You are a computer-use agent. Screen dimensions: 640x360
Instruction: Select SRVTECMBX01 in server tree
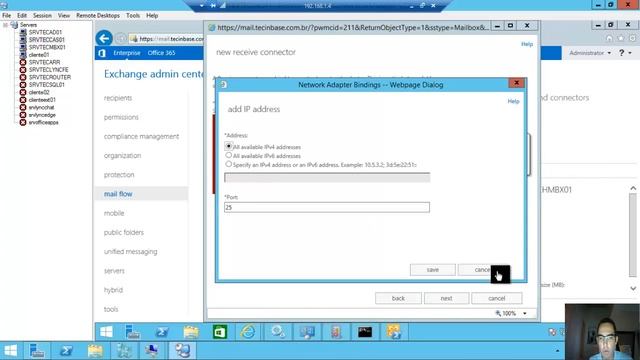click(x=47, y=47)
